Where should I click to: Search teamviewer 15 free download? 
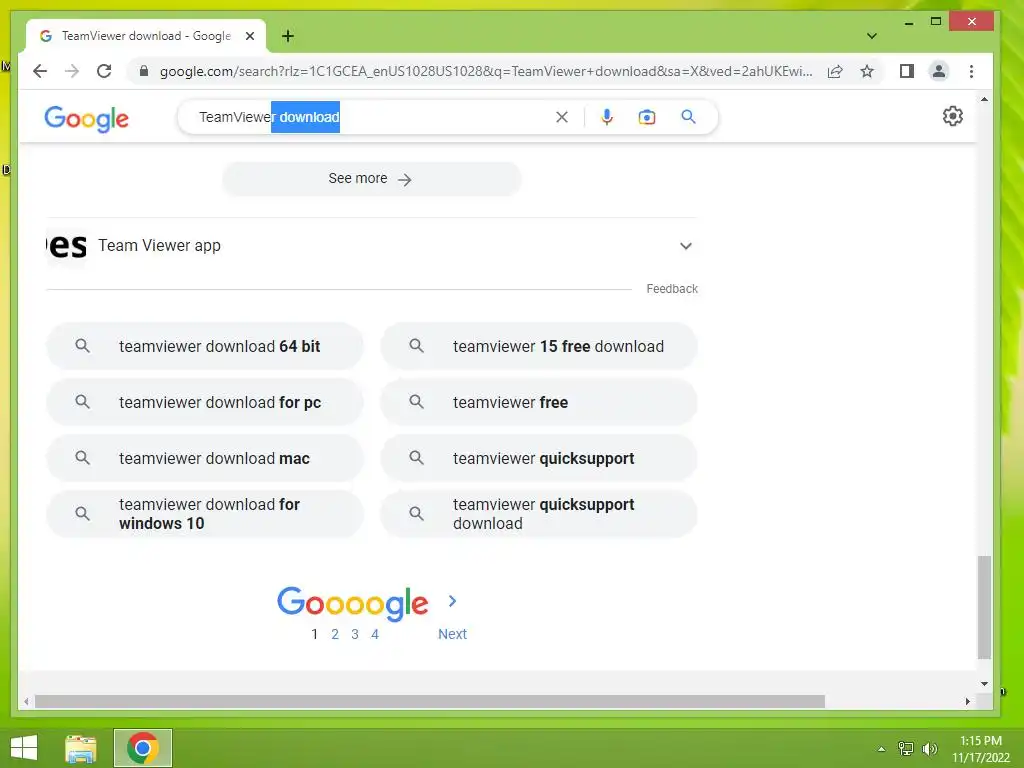point(539,346)
